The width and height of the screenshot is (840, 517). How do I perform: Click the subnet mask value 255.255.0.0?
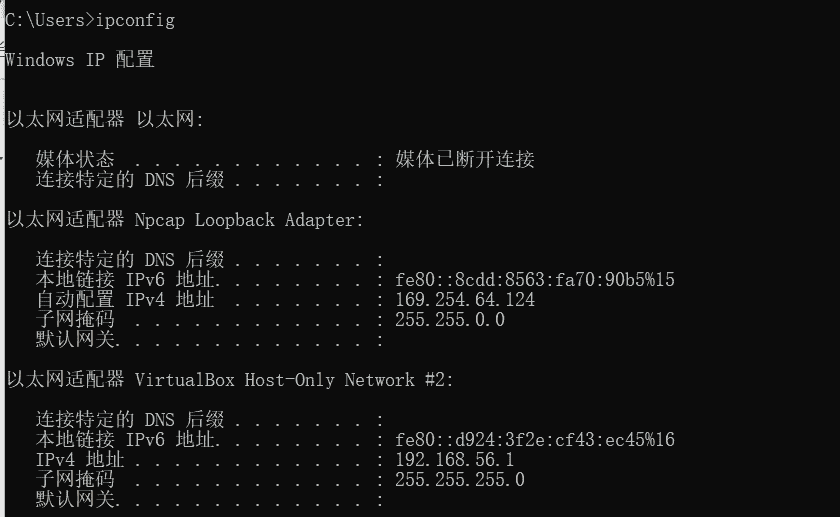point(450,320)
